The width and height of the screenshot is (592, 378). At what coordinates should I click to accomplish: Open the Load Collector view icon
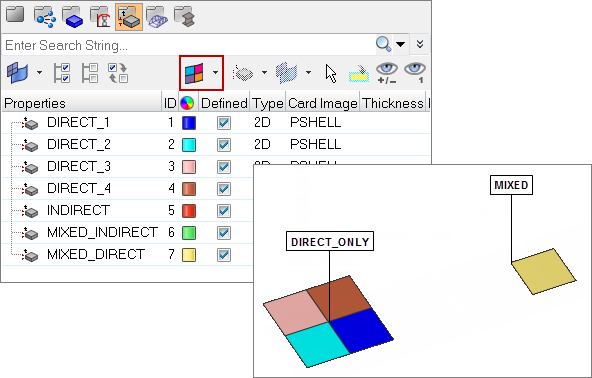pos(100,17)
